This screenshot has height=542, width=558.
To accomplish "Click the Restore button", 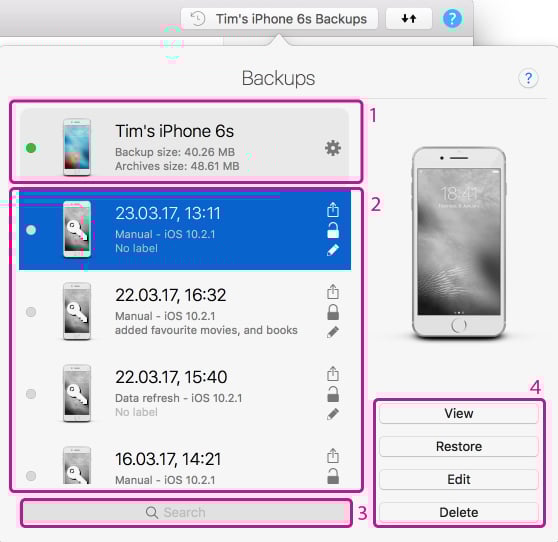I will (x=459, y=446).
